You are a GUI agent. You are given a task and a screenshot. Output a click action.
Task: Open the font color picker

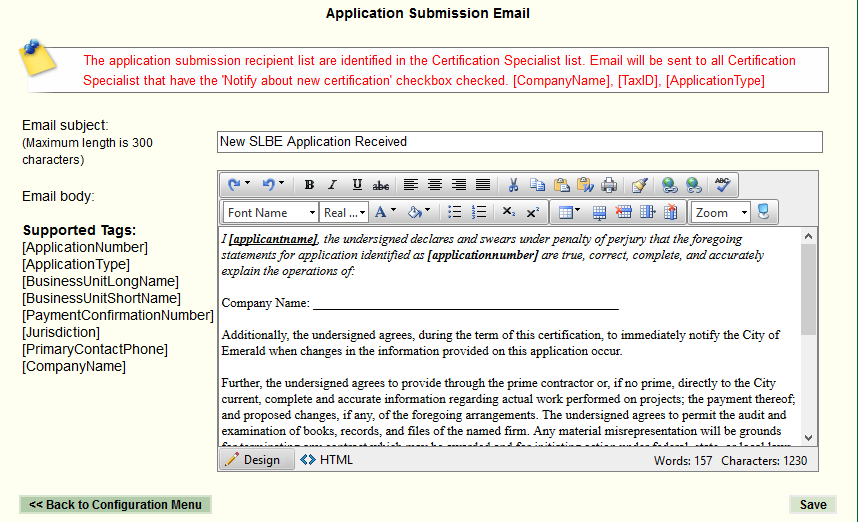click(385, 212)
